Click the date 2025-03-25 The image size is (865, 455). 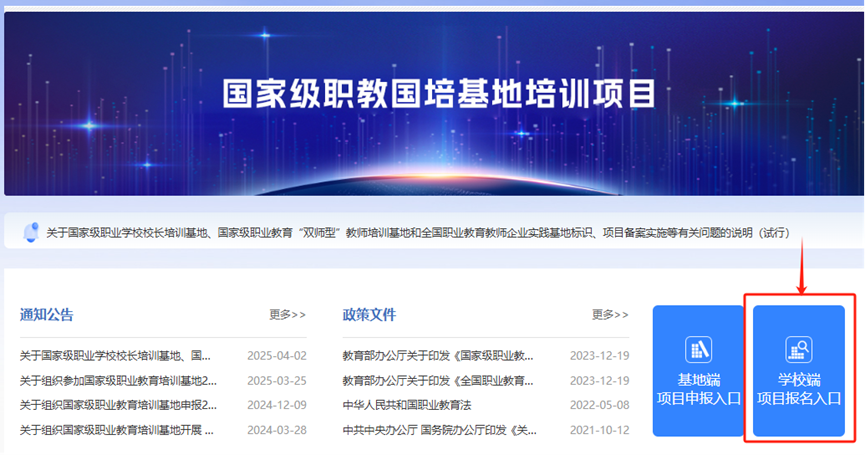point(277,381)
